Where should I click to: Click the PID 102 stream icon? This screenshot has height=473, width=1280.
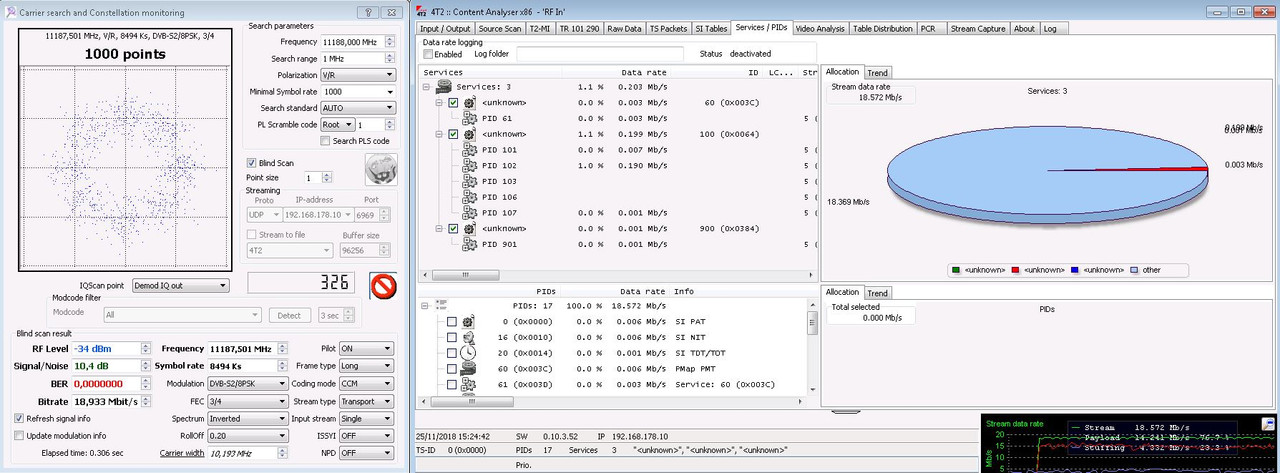(469, 166)
